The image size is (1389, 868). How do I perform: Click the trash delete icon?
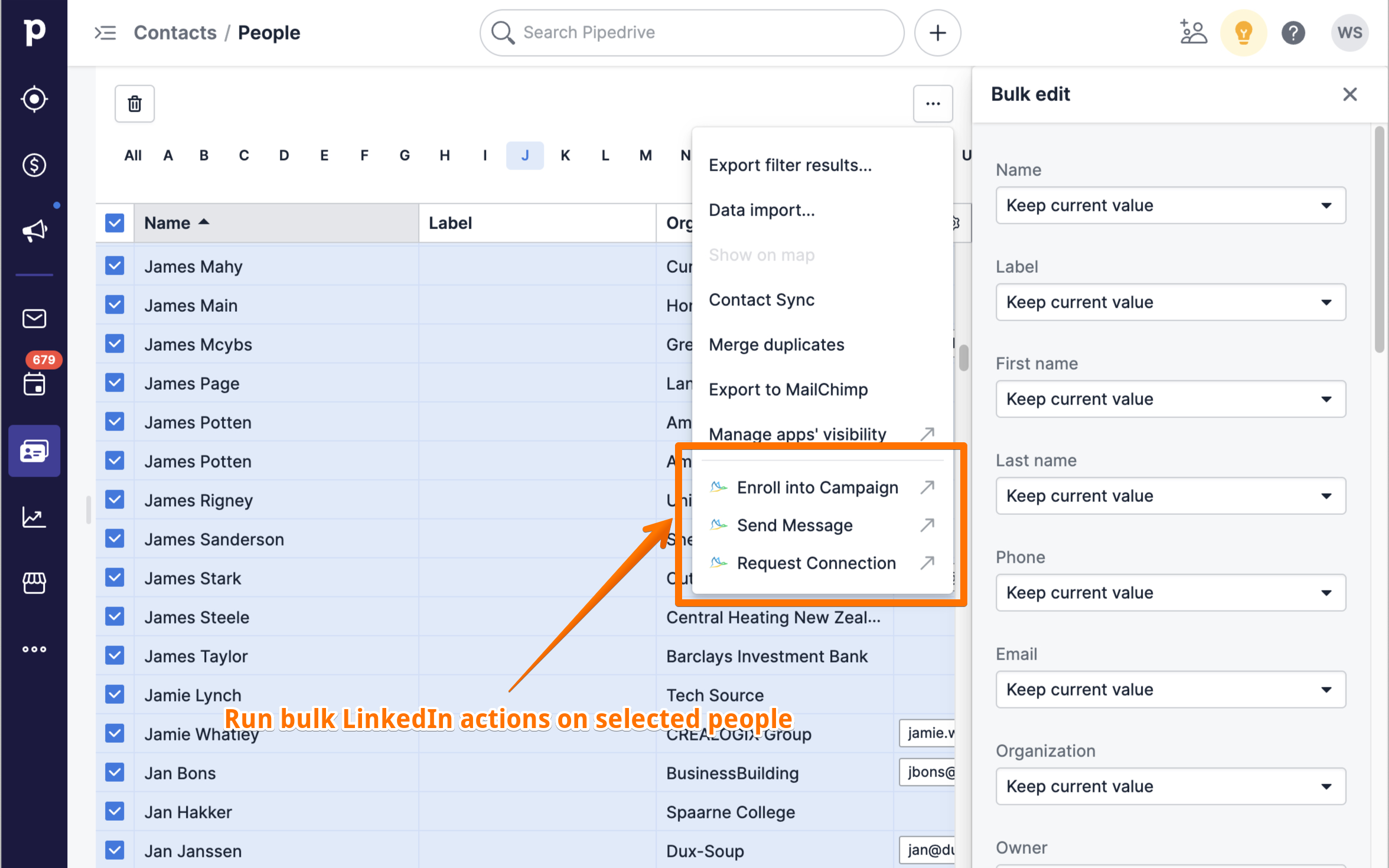coord(135,104)
